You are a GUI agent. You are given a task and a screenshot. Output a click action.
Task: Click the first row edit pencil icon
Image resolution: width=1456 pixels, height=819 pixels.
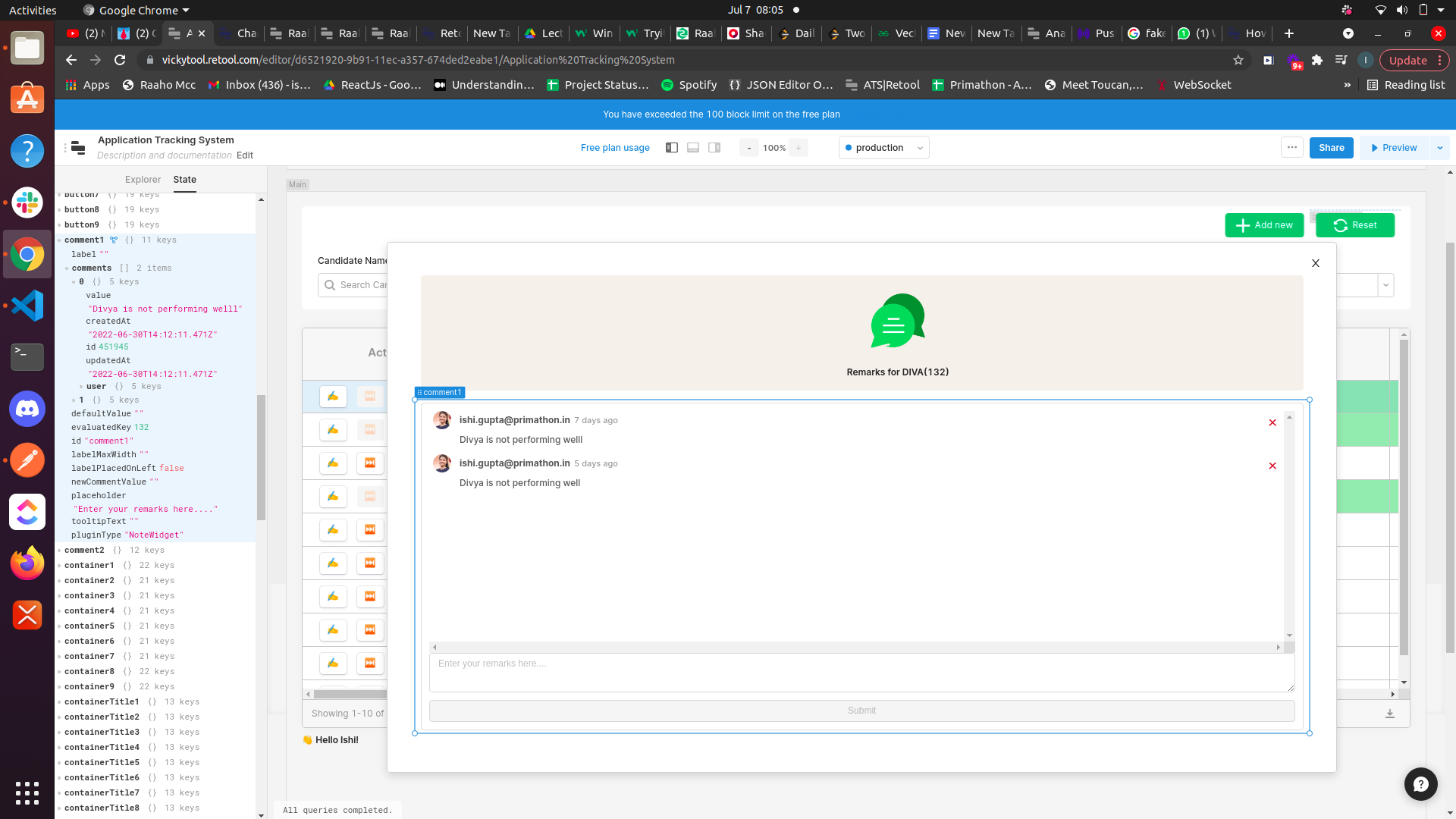click(333, 397)
